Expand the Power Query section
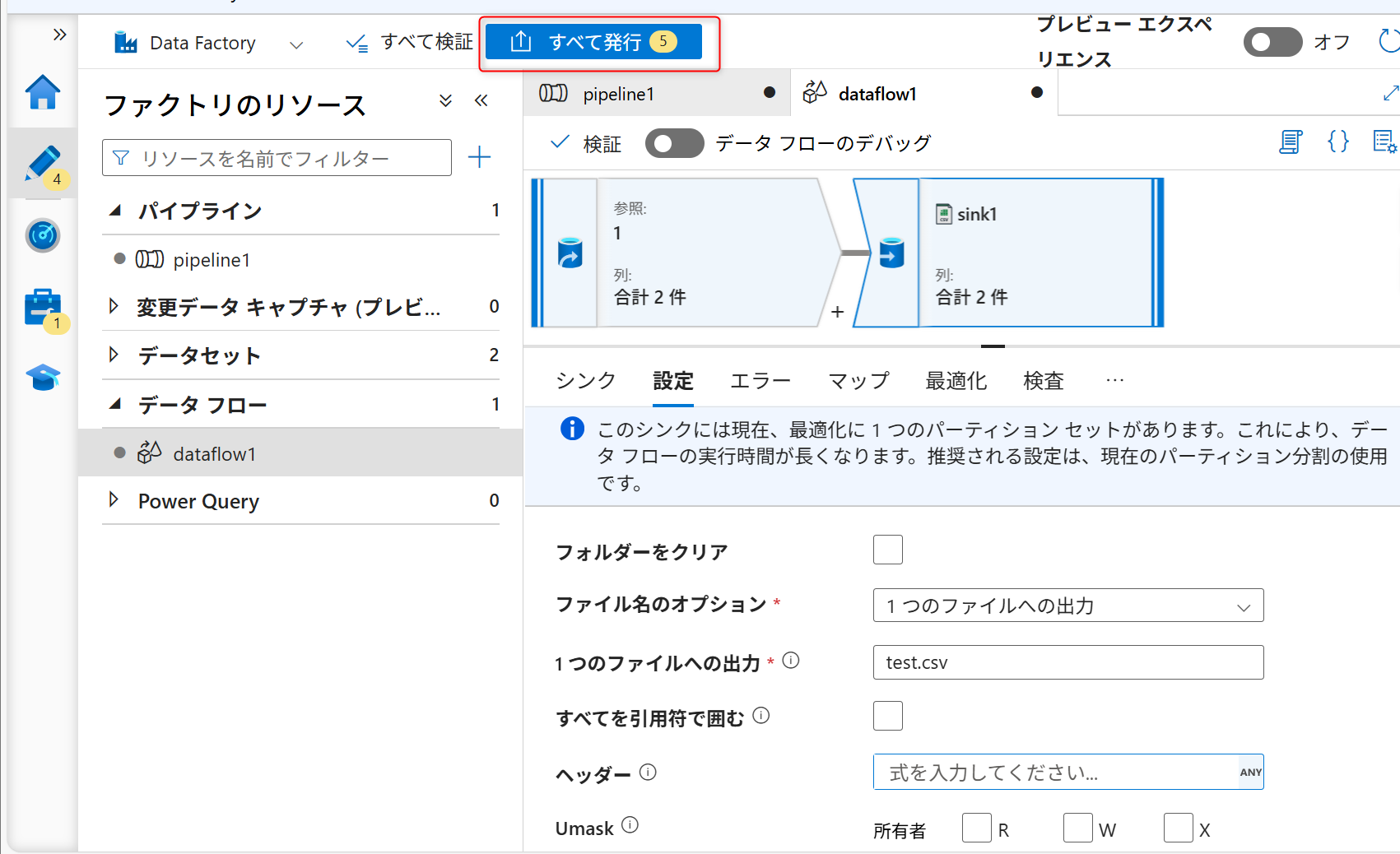The width and height of the screenshot is (1400, 854). (x=114, y=500)
